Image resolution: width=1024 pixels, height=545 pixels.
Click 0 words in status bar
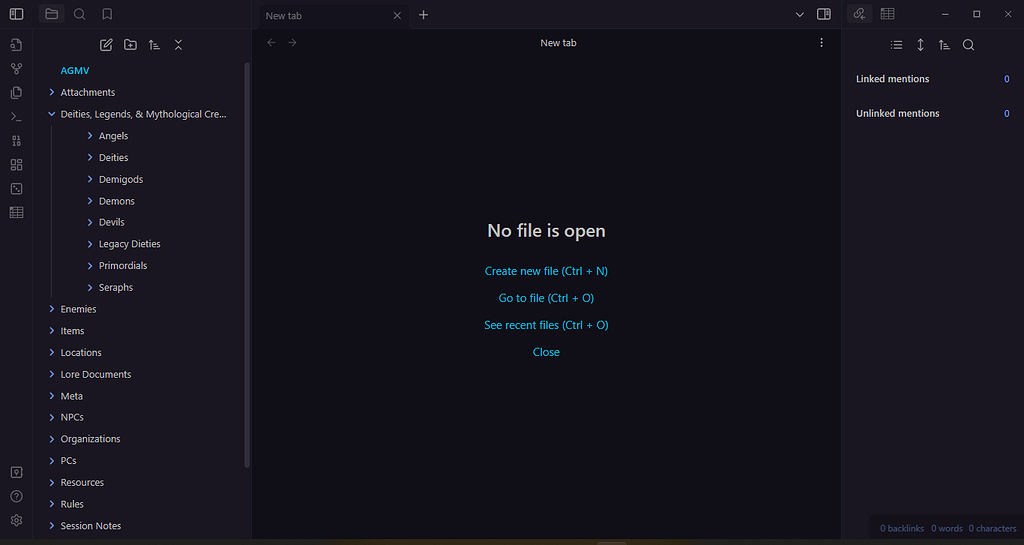[x=947, y=528]
